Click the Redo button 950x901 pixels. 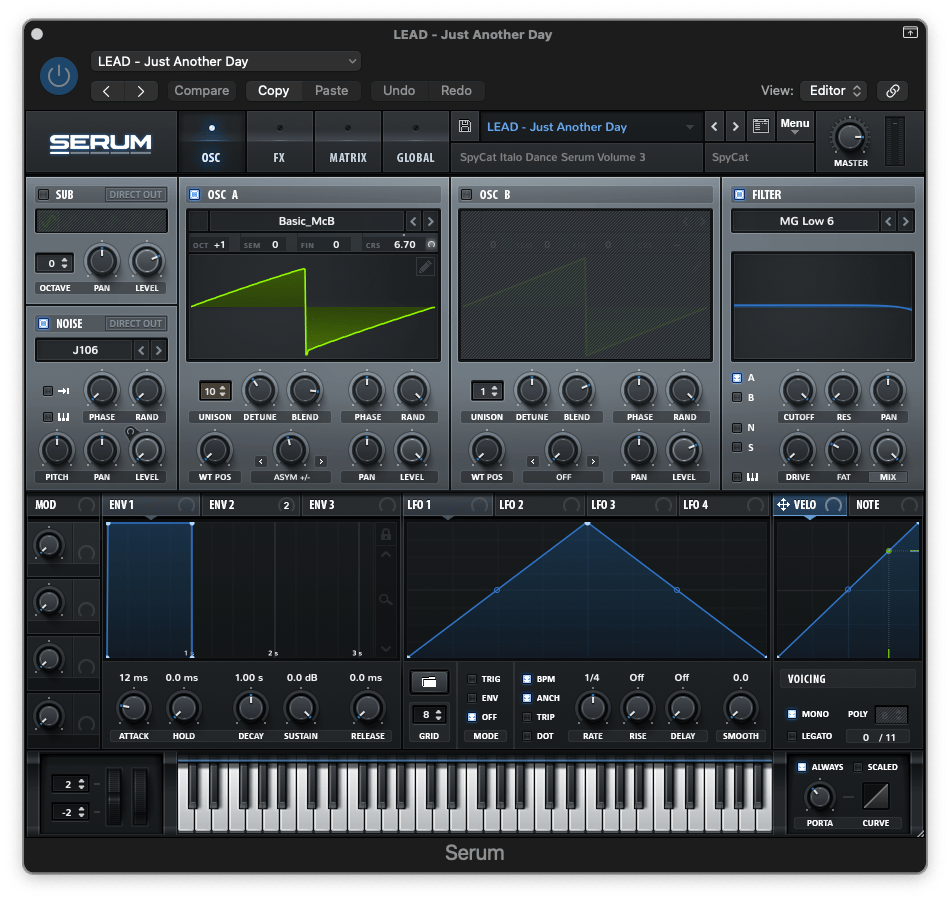pos(456,91)
